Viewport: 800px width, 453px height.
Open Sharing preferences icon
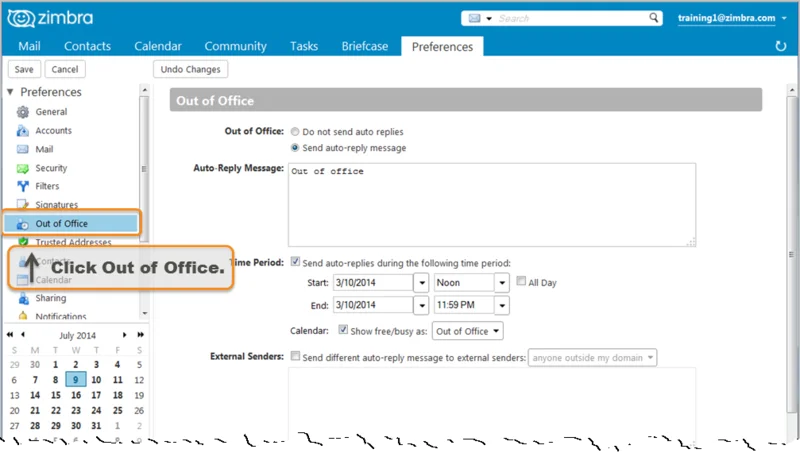[x=23, y=298]
